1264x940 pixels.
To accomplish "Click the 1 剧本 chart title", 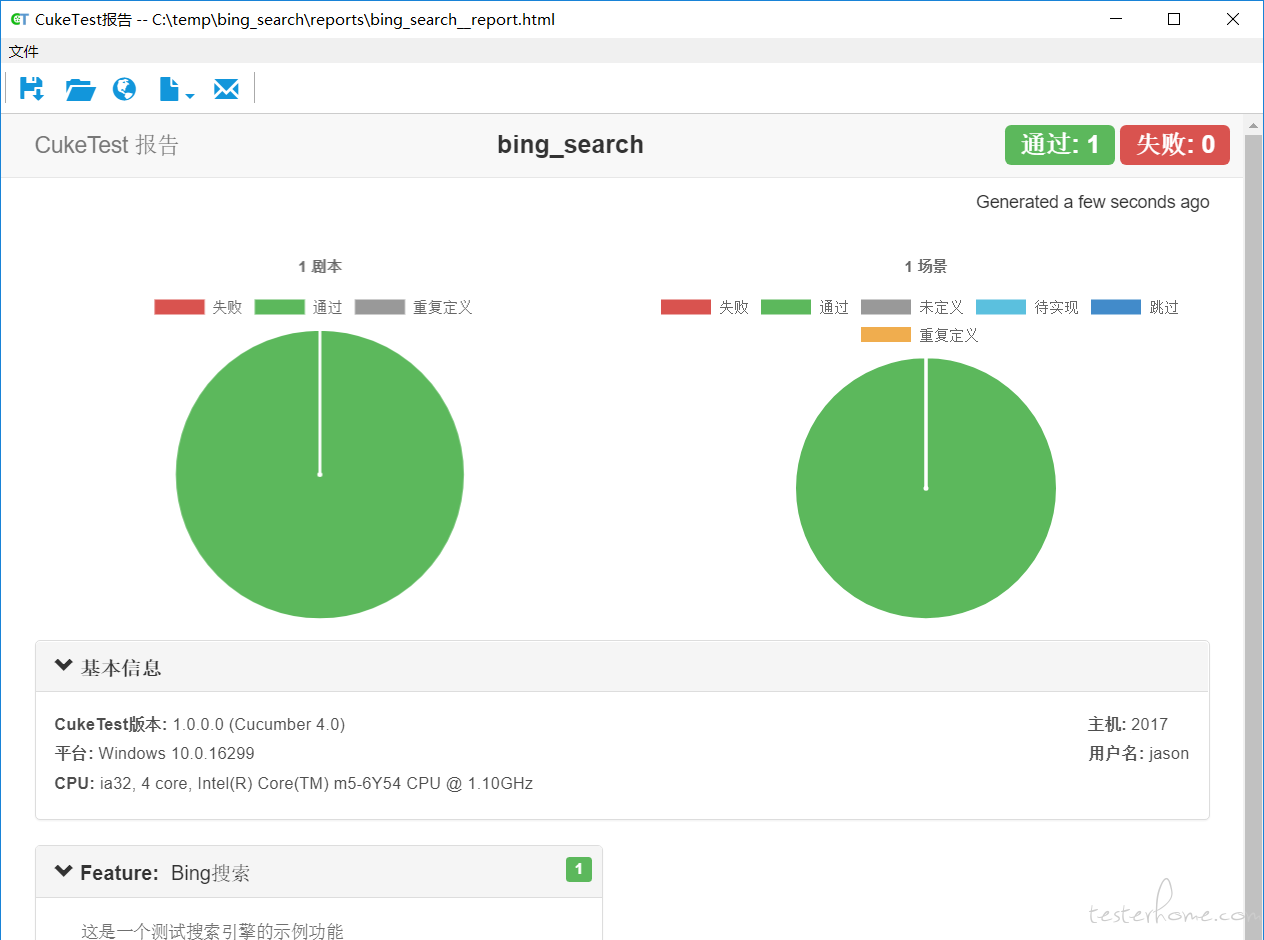I will click(x=320, y=267).
